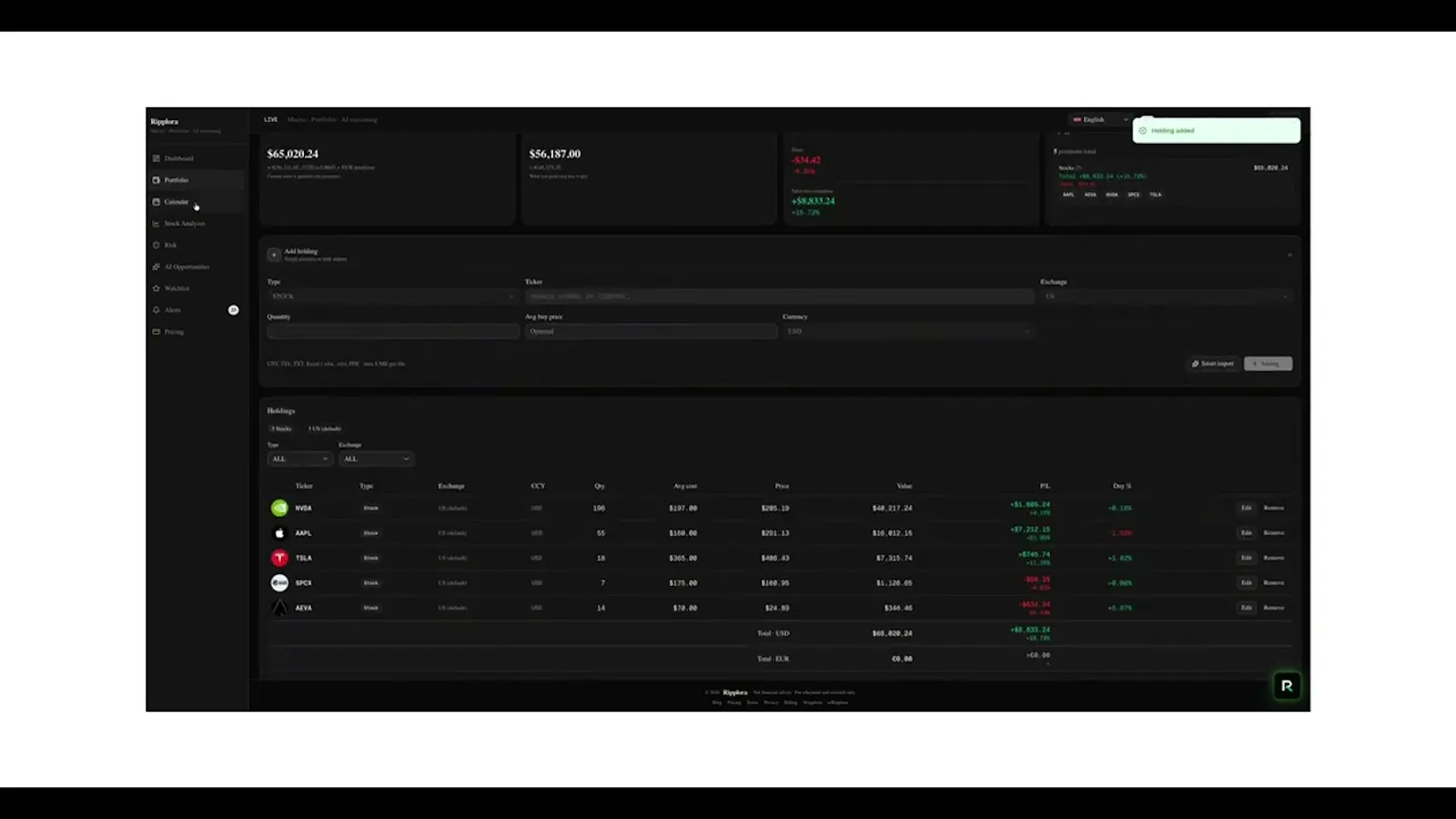This screenshot has width=1456, height=819.
Task: Open the green R assistant button
Action: [x=1287, y=686]
